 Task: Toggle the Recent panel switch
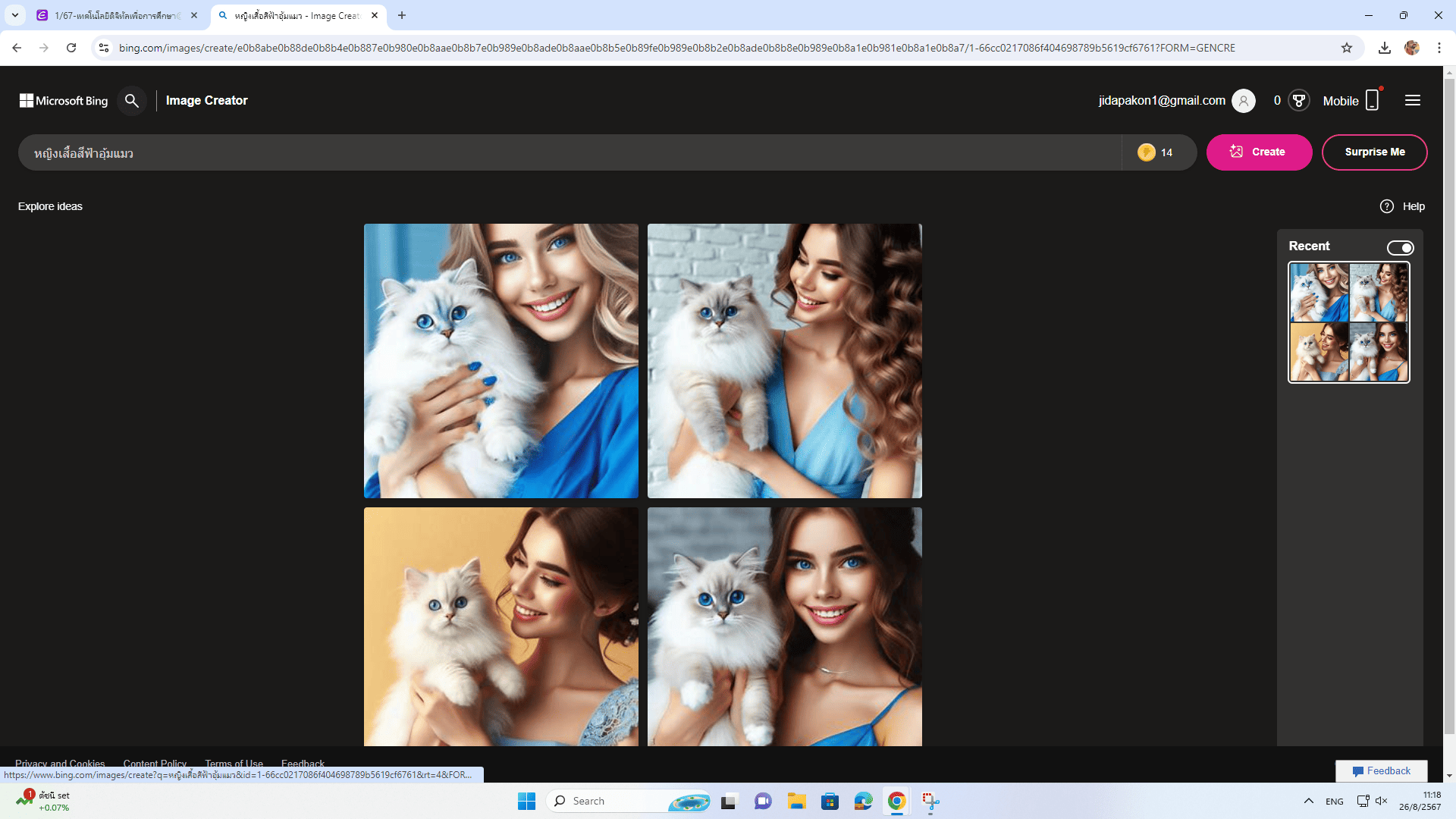click(x=1400, y=248)
